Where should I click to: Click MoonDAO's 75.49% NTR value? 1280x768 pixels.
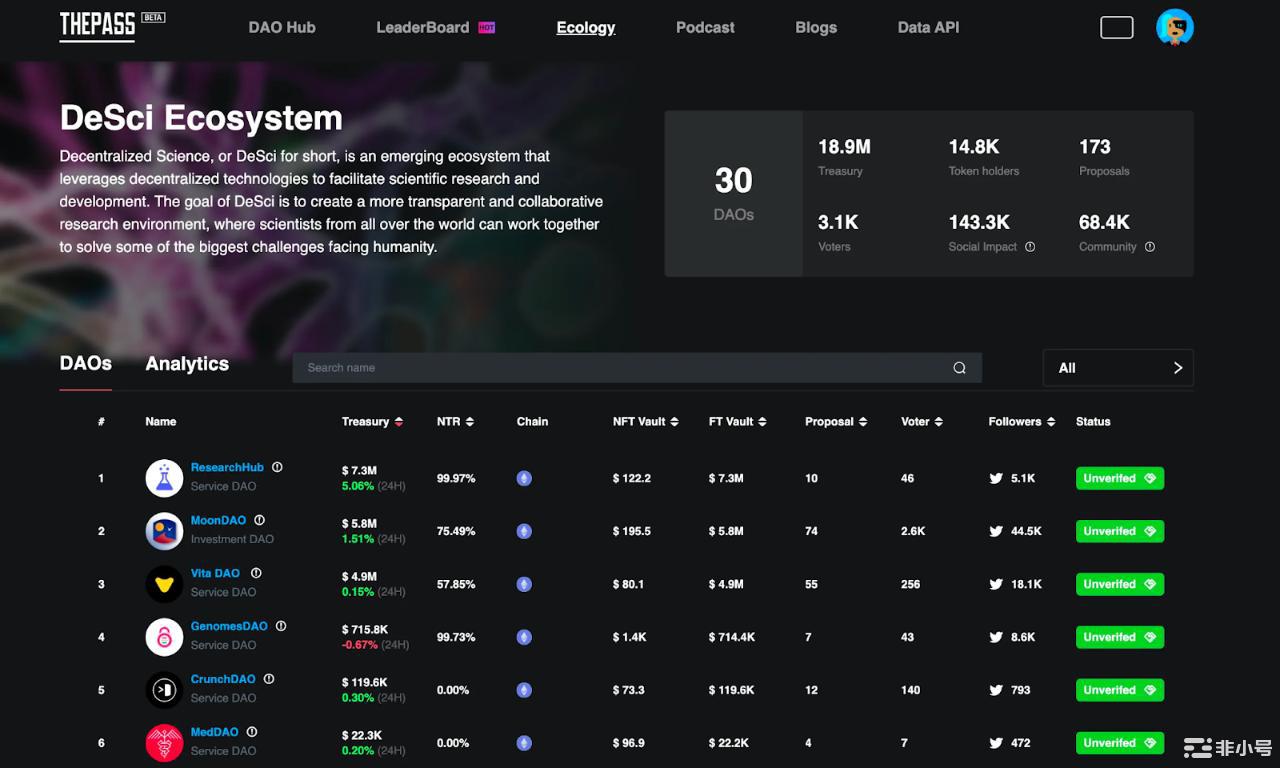coord(456,531)
